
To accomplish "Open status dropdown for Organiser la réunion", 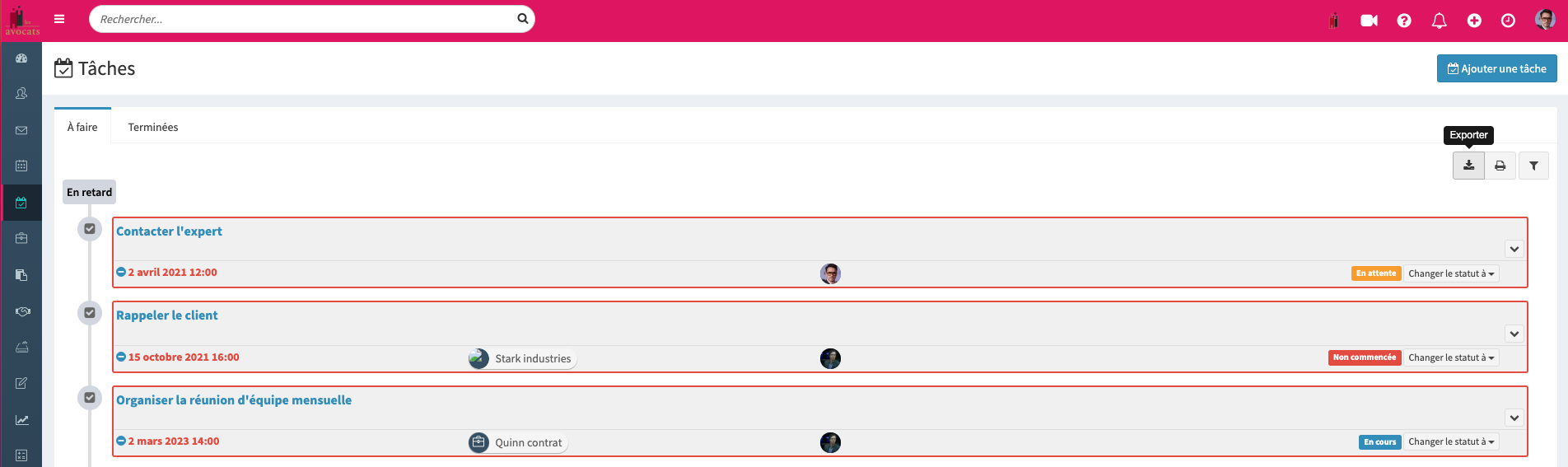I will (1451, 441).
